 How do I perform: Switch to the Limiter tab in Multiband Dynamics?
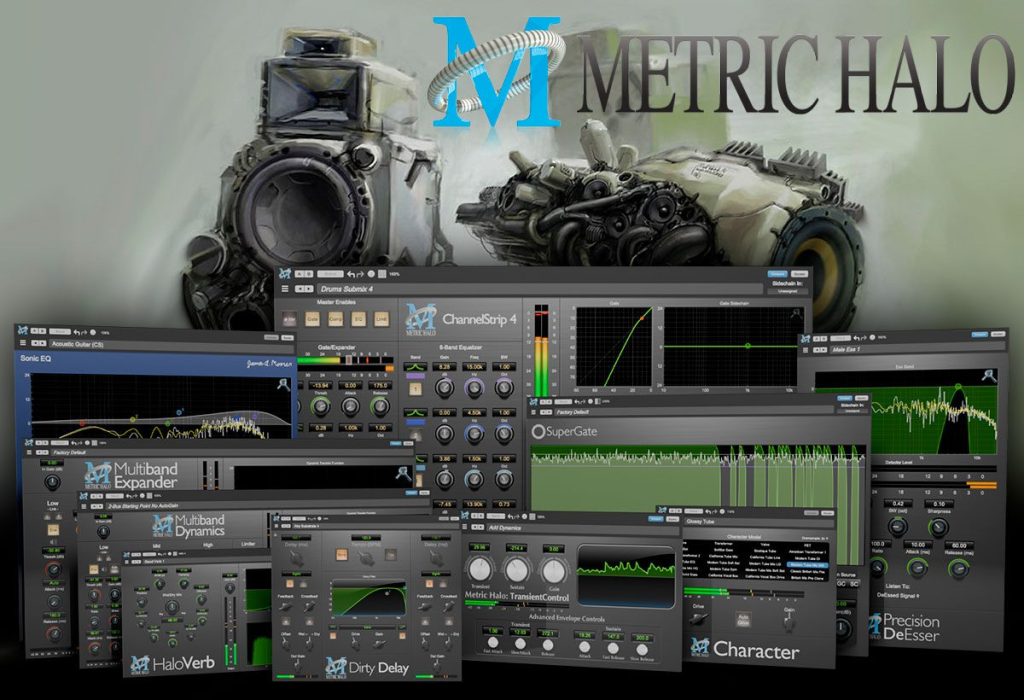248,543
